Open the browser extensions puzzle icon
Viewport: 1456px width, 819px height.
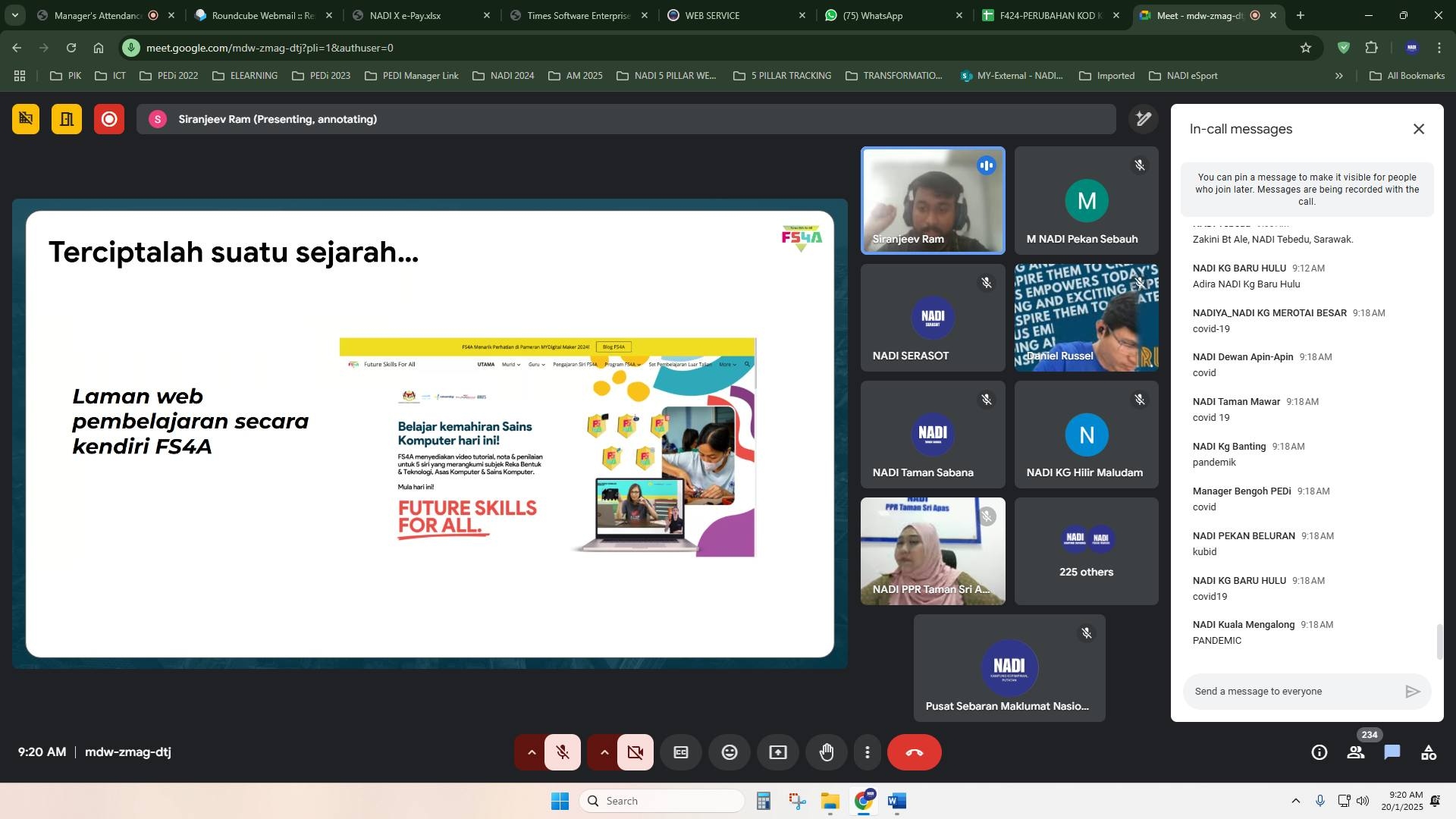coord(1371,48)
